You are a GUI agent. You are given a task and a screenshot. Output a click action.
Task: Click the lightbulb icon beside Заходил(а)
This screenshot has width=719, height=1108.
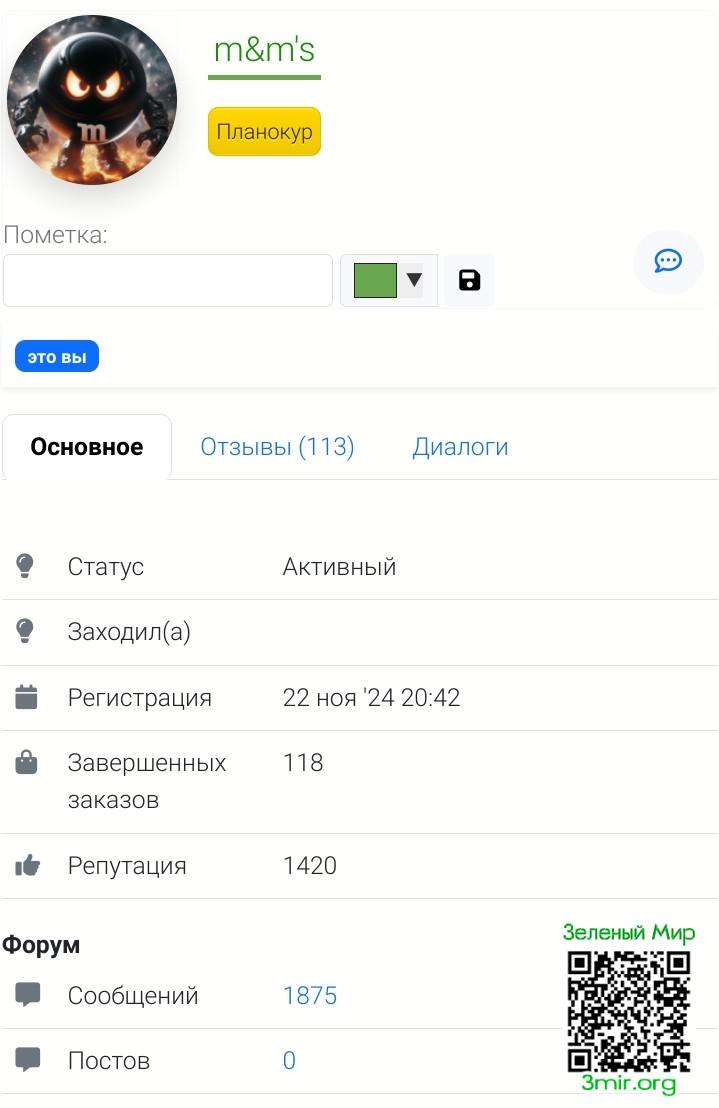(x=26, y=632)
